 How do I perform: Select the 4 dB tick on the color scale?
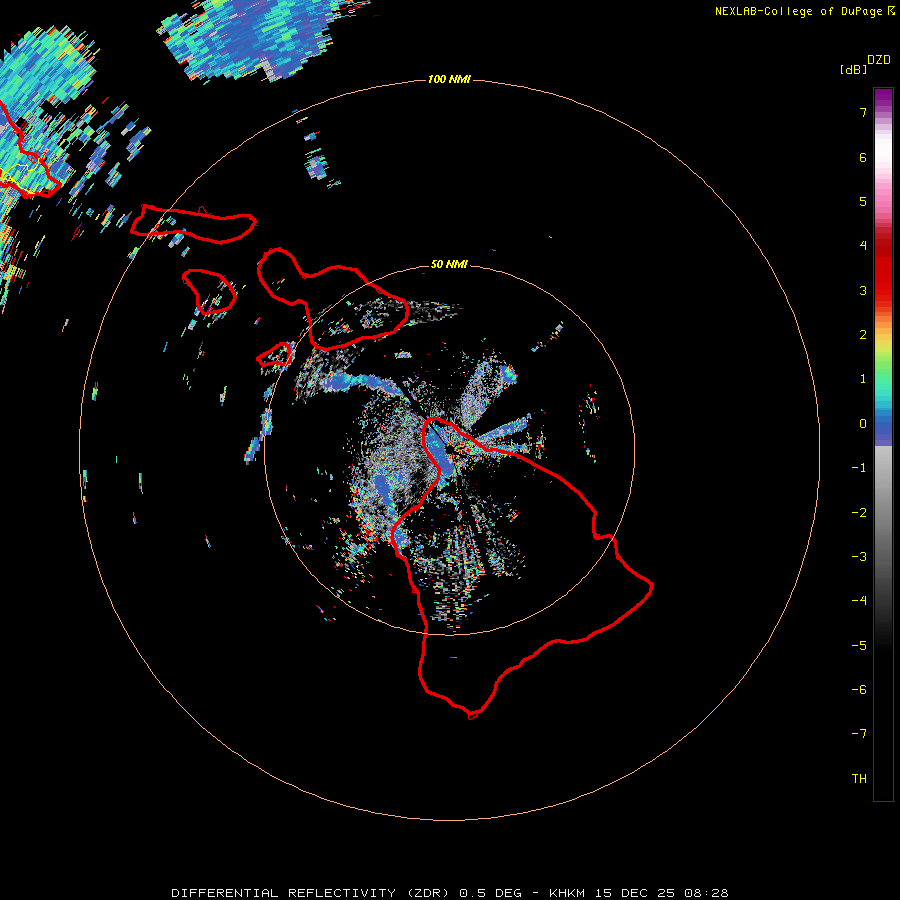[x=863, y=246]
